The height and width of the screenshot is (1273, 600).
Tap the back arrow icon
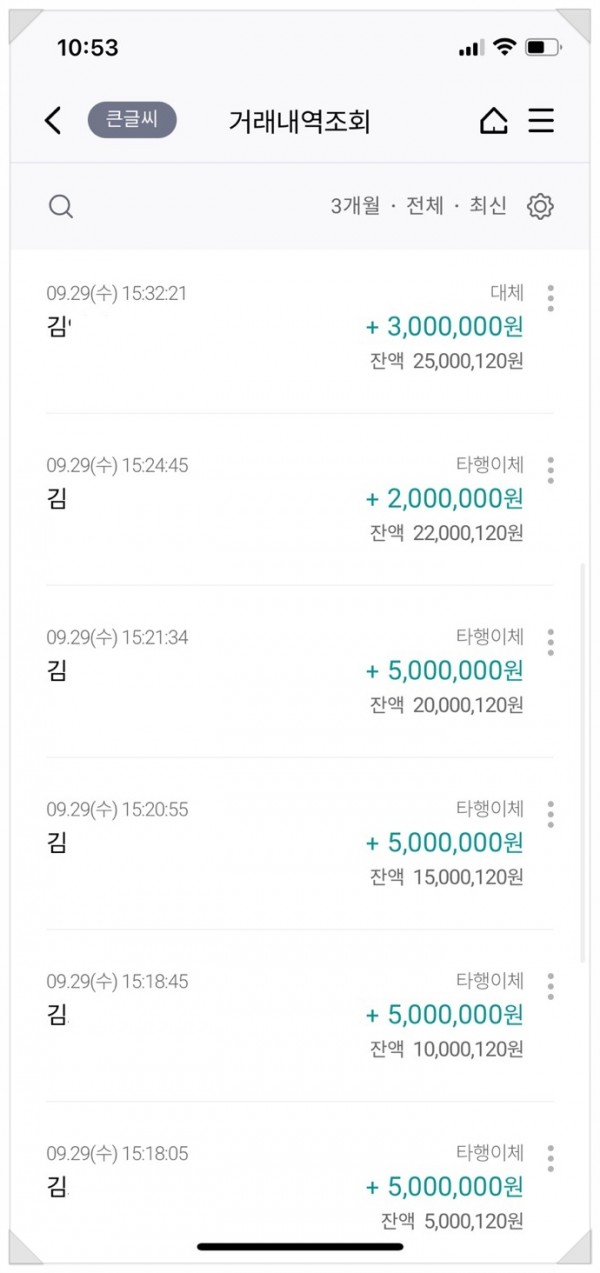(53, 121)
